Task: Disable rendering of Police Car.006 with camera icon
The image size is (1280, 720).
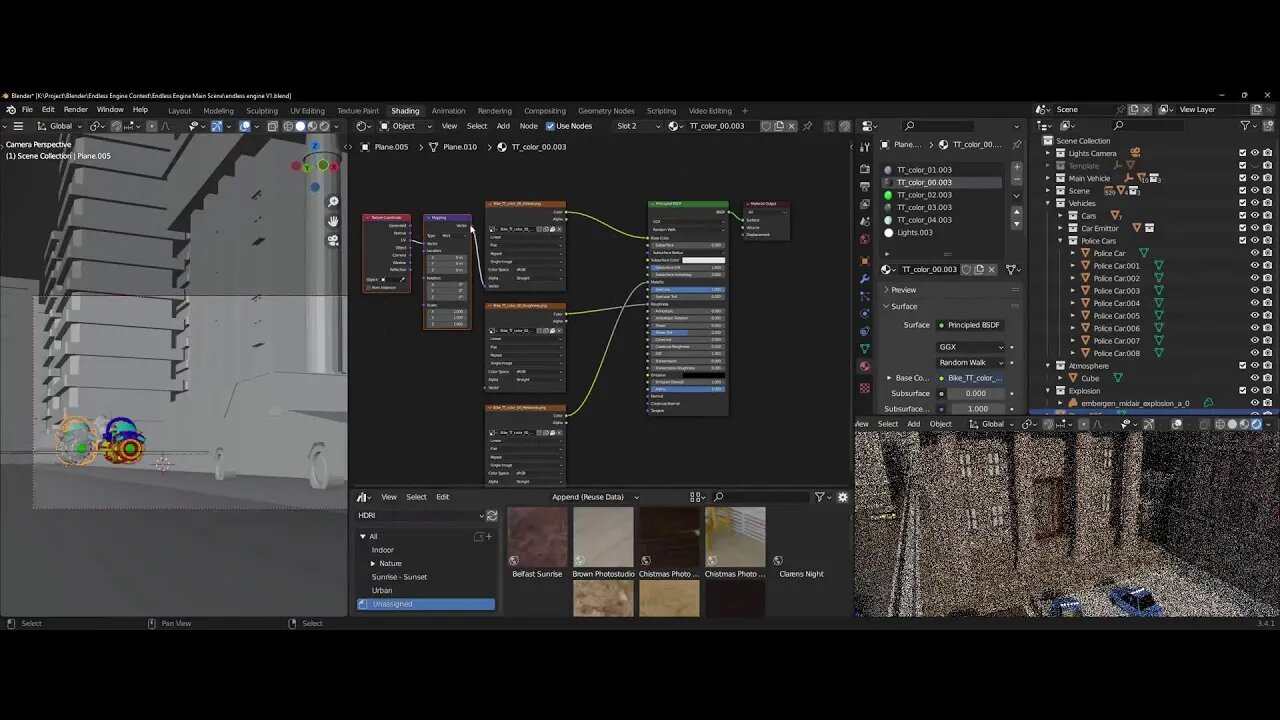Action: coord(1267,328)
